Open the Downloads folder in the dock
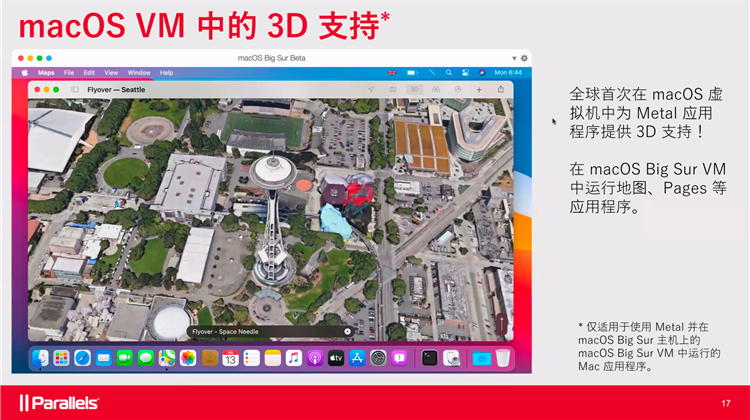The height and width of the screenshot is (420, 750). tap(482, 358)
